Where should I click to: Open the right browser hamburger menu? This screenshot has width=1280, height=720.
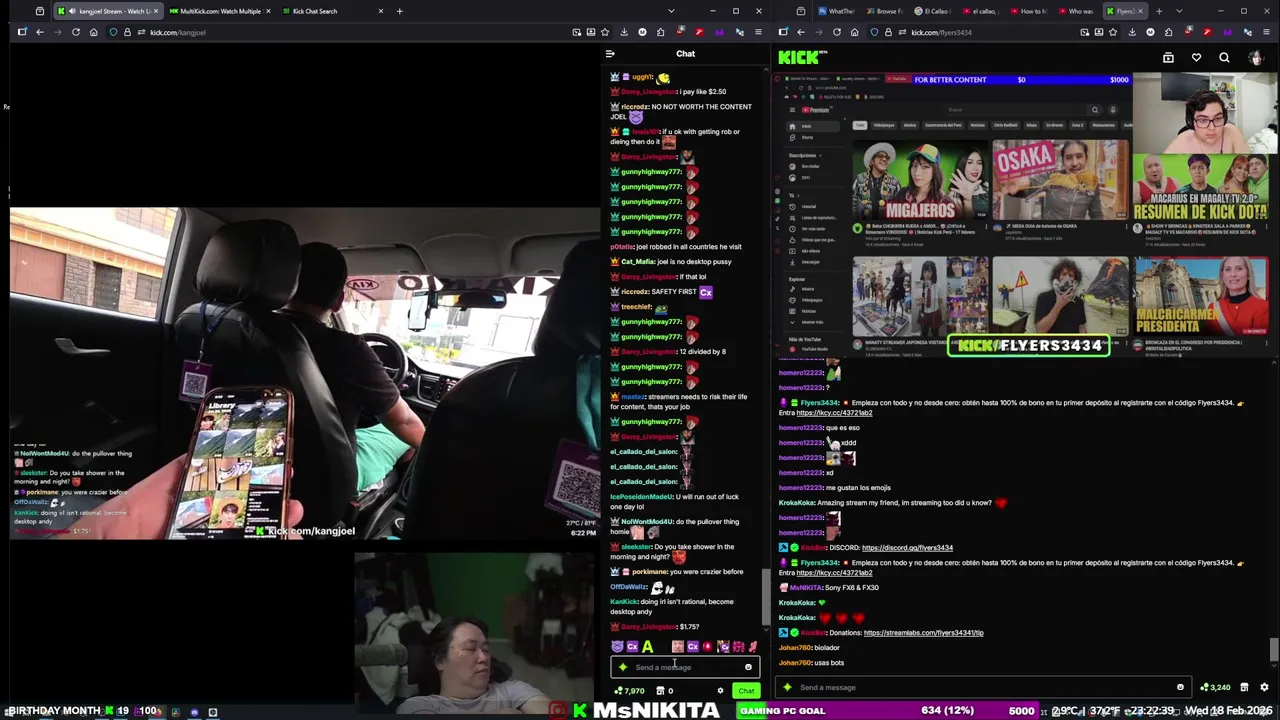click(1265, 32)
